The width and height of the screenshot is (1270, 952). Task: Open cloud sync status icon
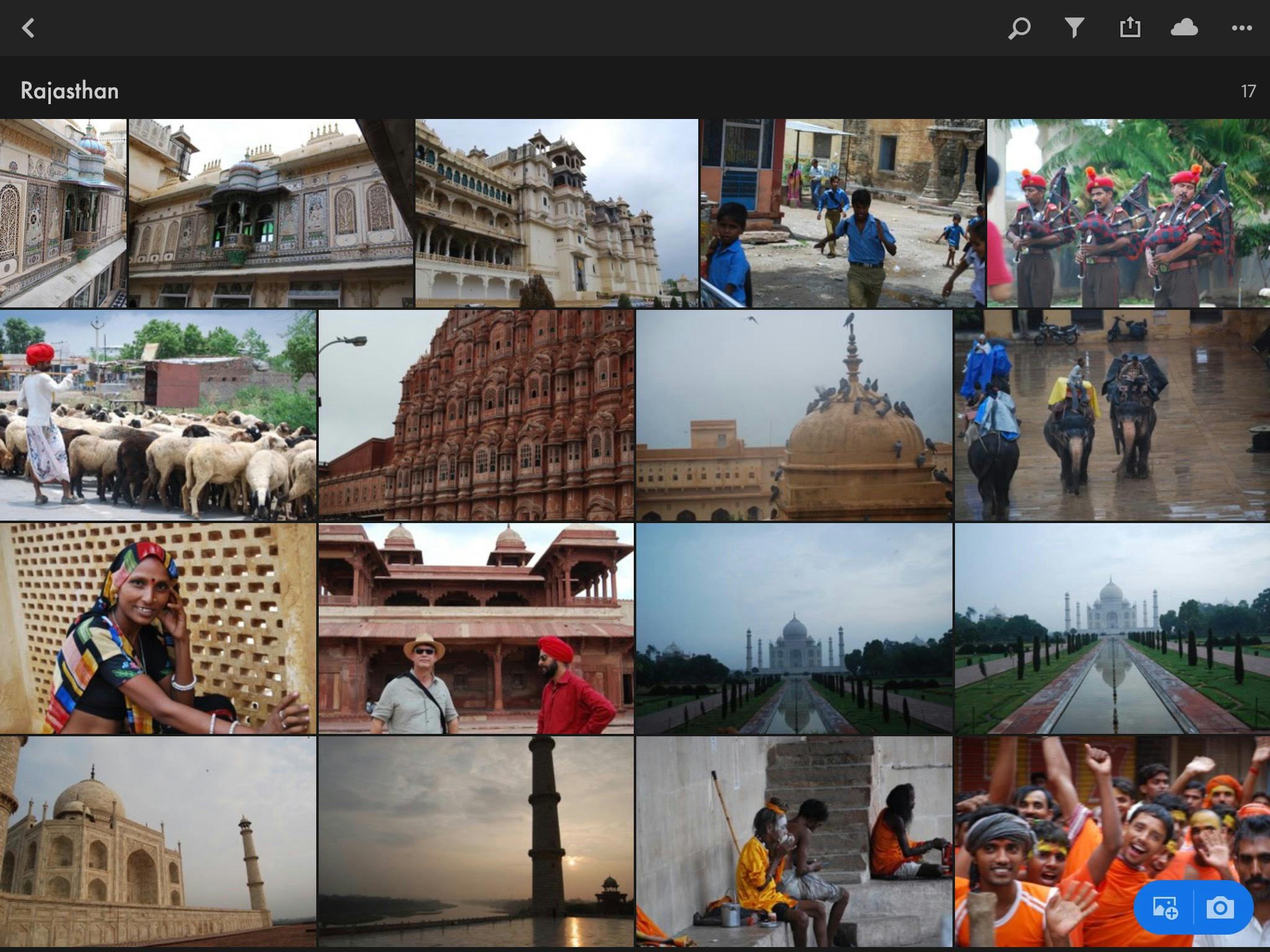pos(1184,28)
